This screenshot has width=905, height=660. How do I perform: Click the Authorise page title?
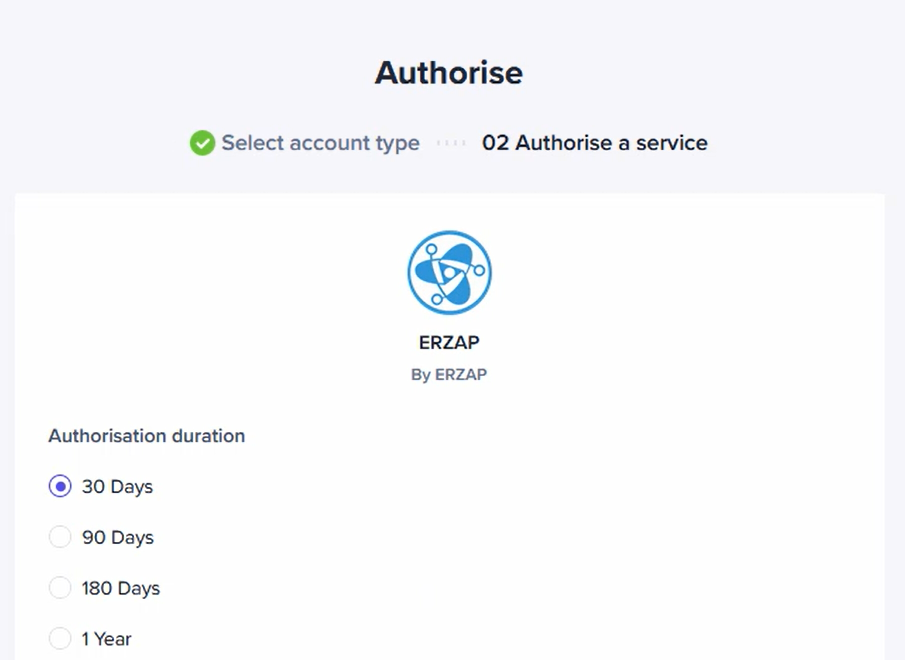[449, 73]
